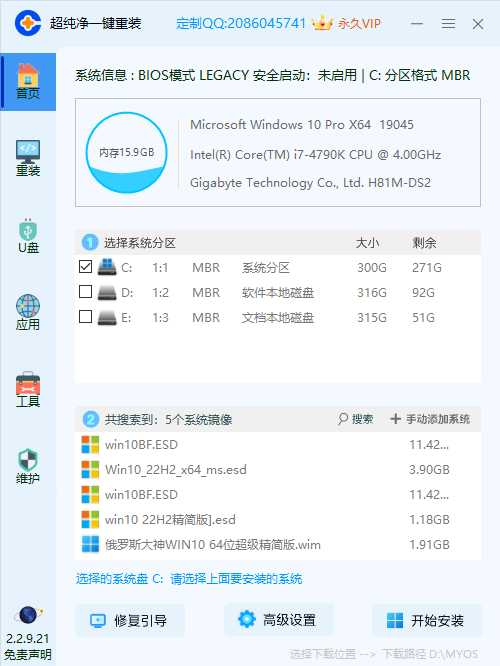Click the 永久VIP label
Screen dimensions: 500x666
359,23
